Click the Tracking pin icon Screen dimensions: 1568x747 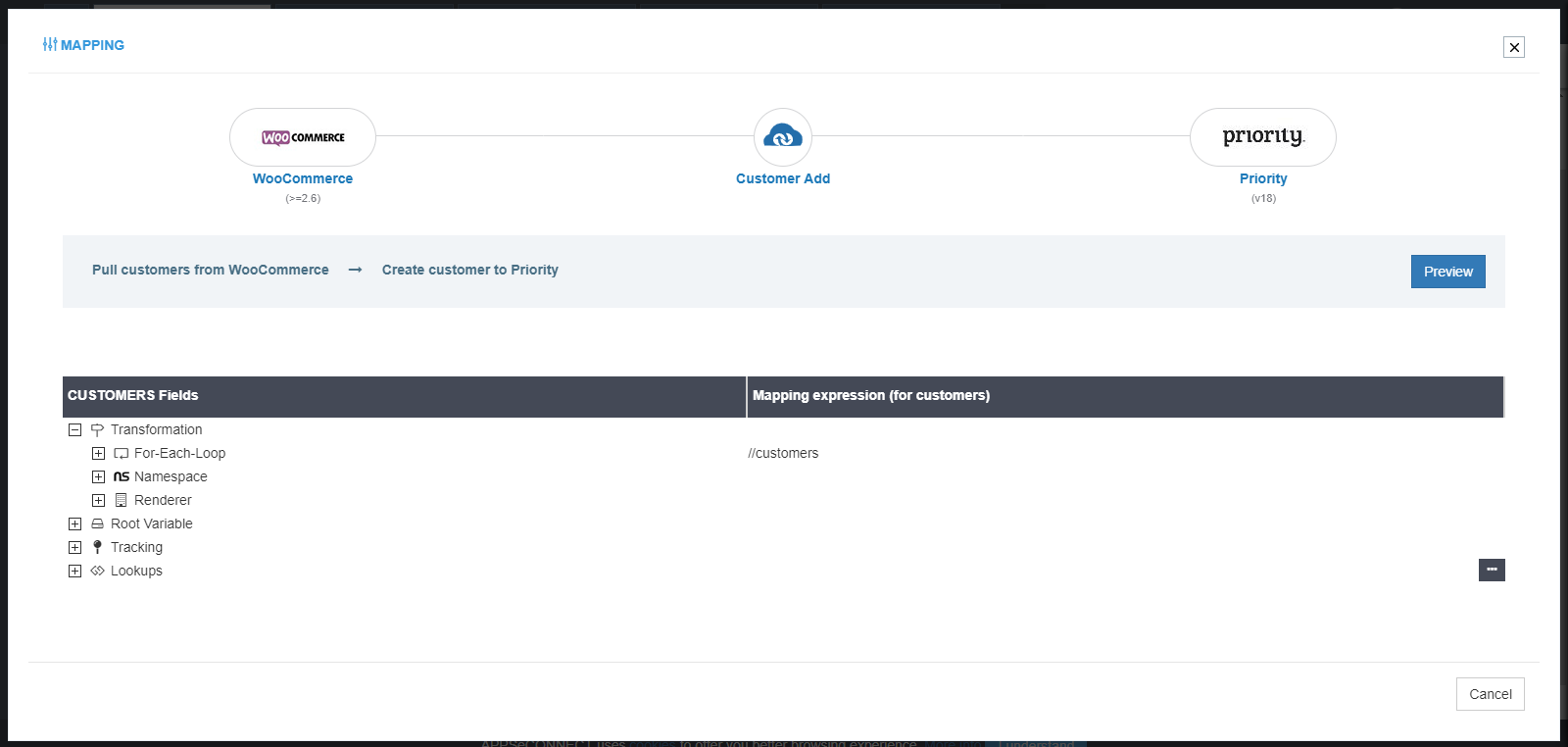[x=97, y=548]
